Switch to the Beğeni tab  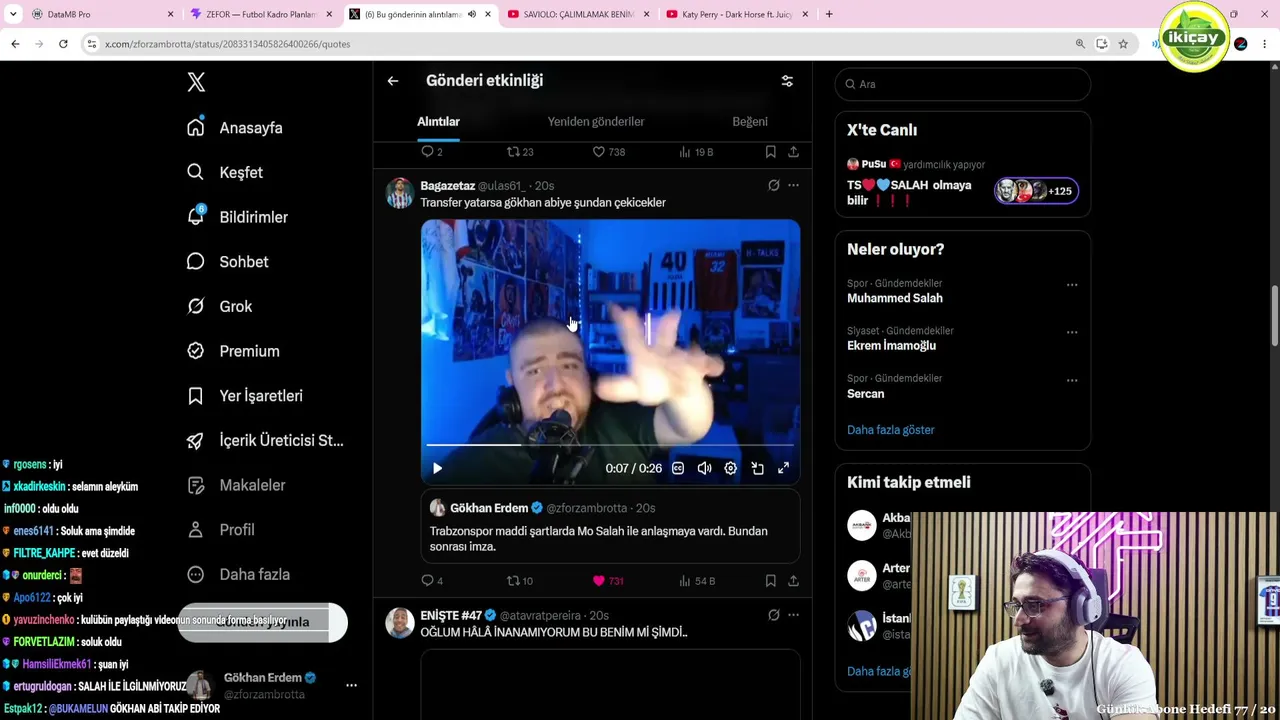pos(750,122)
